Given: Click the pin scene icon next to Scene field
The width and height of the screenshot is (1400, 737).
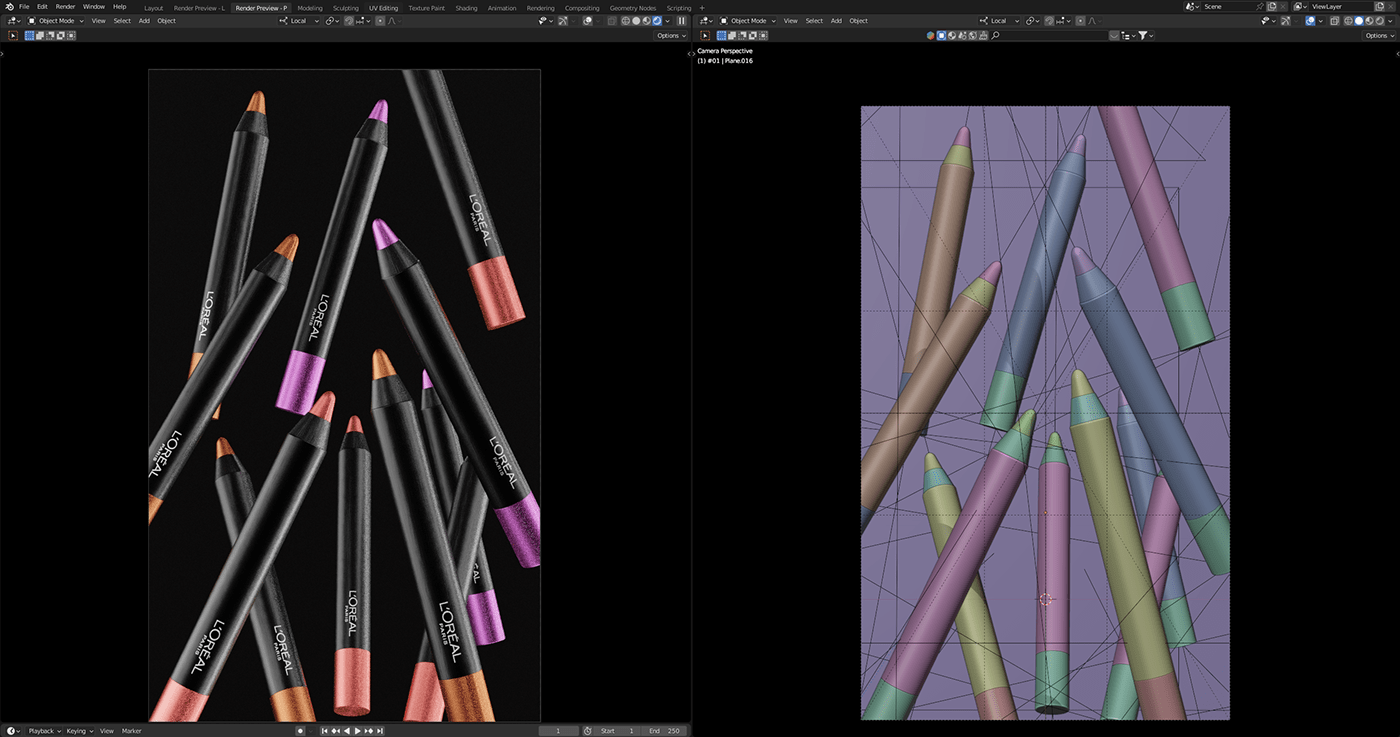Looking at the screenshot, I should pos(1258,7).
